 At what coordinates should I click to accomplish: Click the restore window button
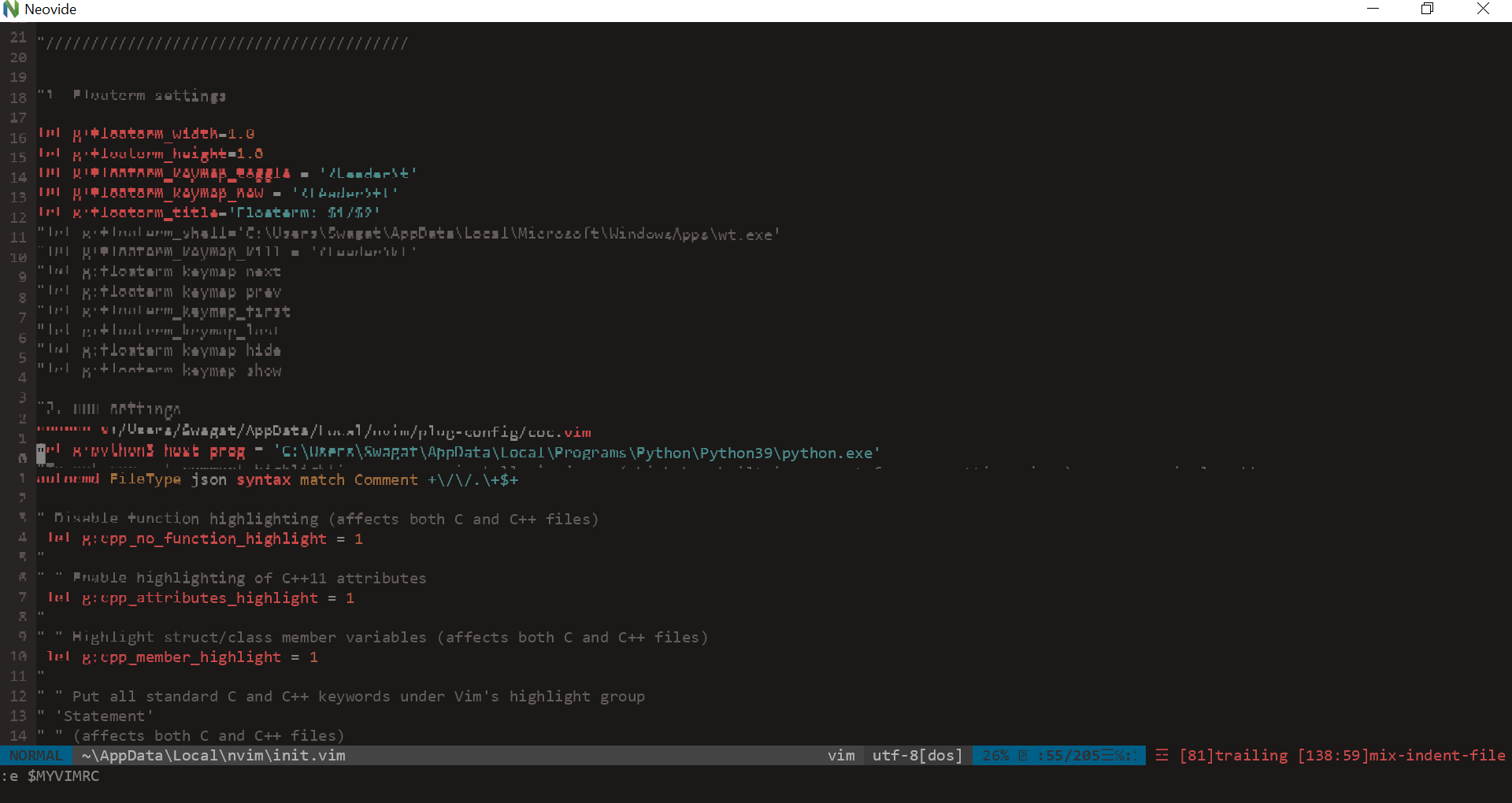click(1428, 9)
